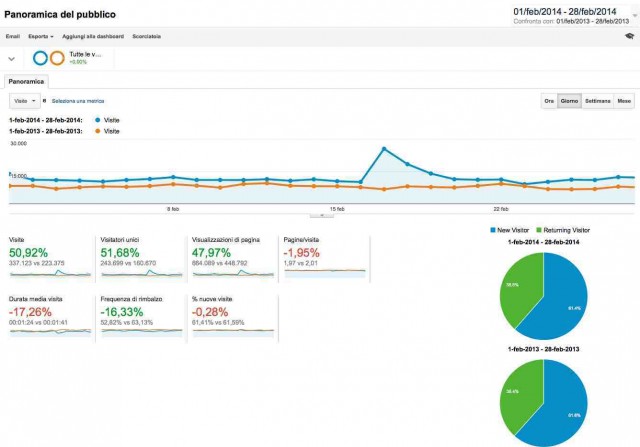
Task: Switch chart granularity to Settimana
Action: (597, 101)
